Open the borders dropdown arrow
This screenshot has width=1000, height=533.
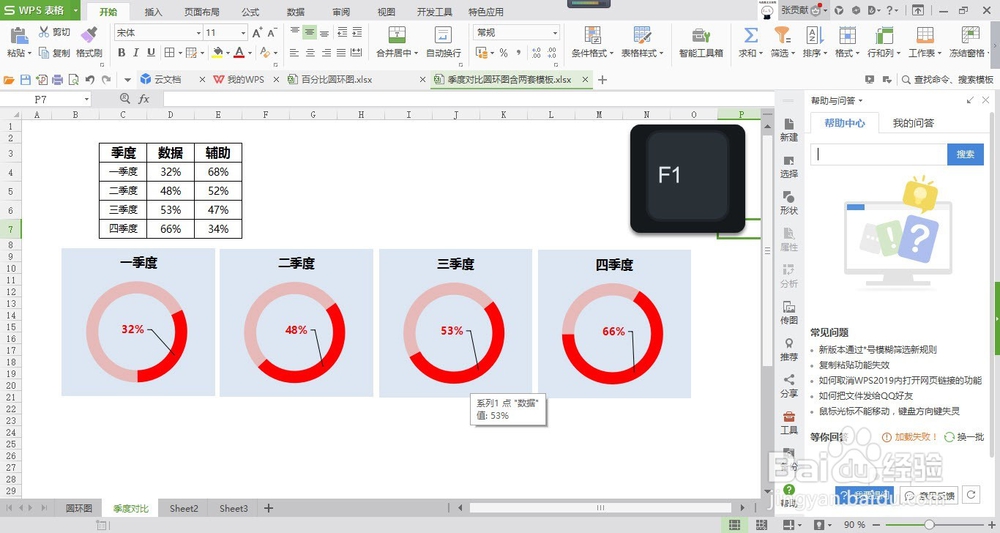(x=180, y=53)
